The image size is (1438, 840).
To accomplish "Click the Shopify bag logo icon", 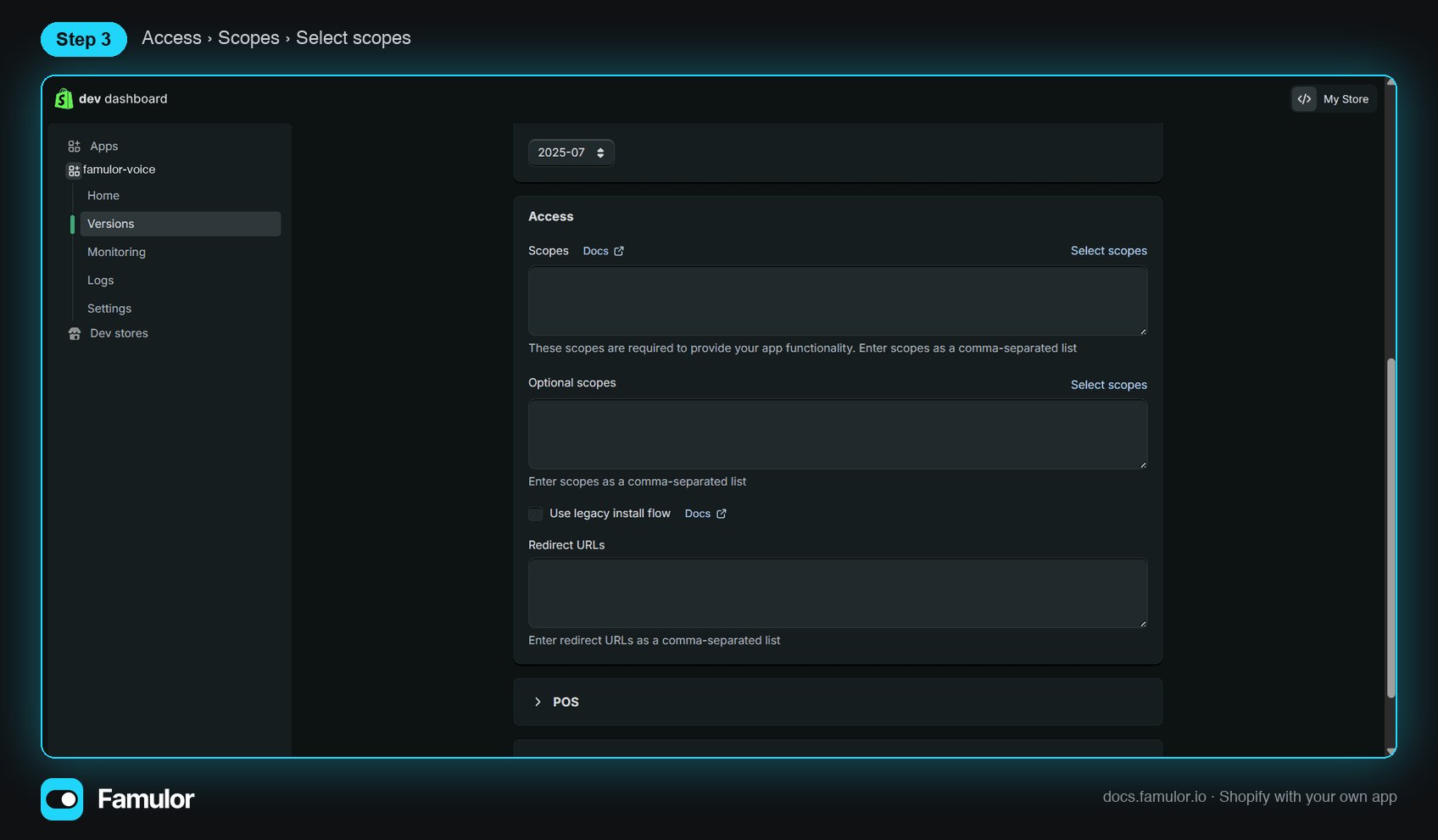I will [x=64, y=99].
